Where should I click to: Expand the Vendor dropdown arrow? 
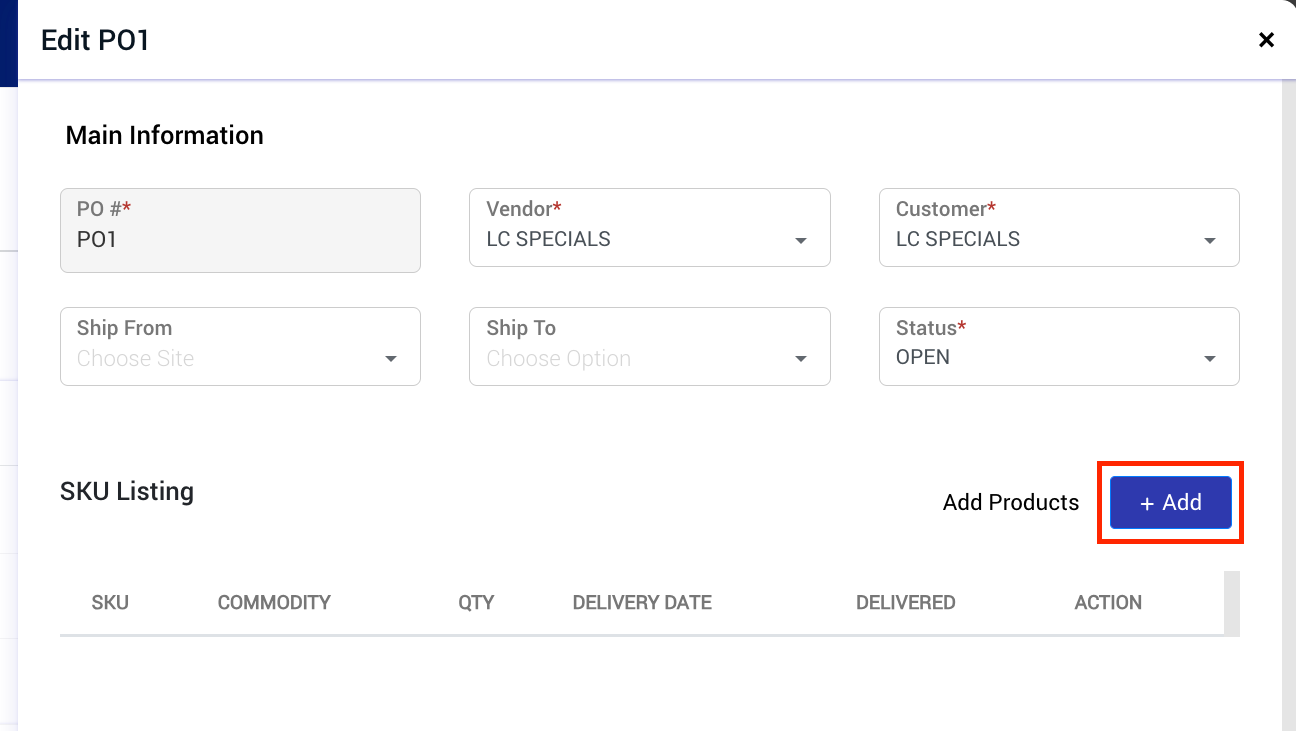click(x=800, y=241)
